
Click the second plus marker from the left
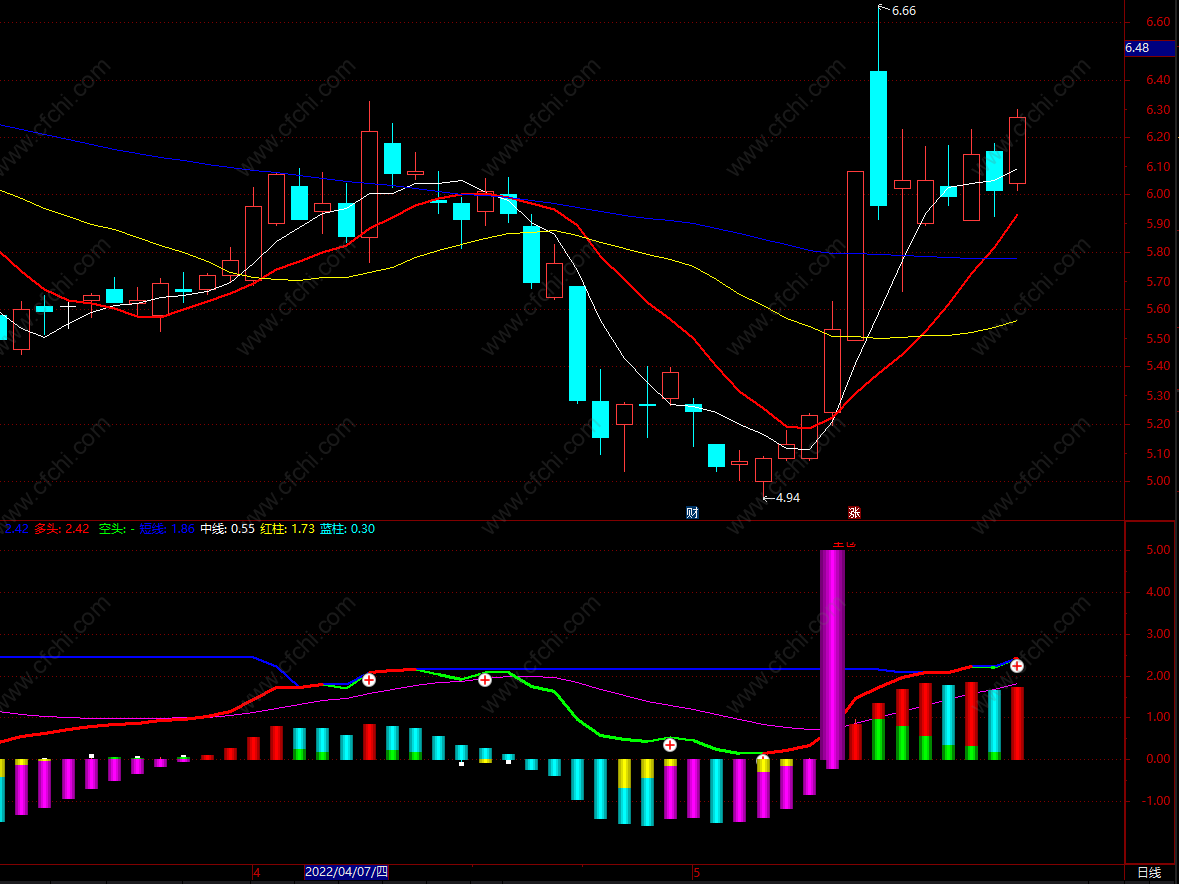(485, 680)
